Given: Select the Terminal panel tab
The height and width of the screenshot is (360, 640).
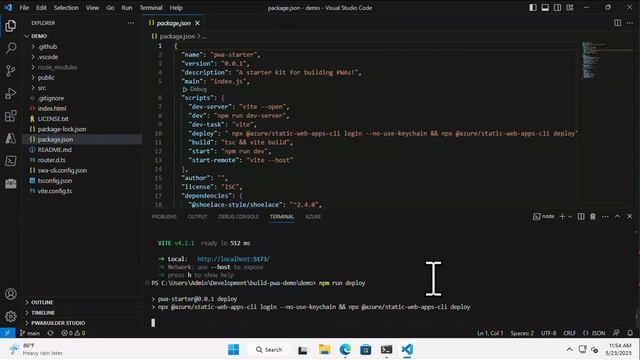Looking at the screenshot, I should pyautogui.click(x=282, y=217).
